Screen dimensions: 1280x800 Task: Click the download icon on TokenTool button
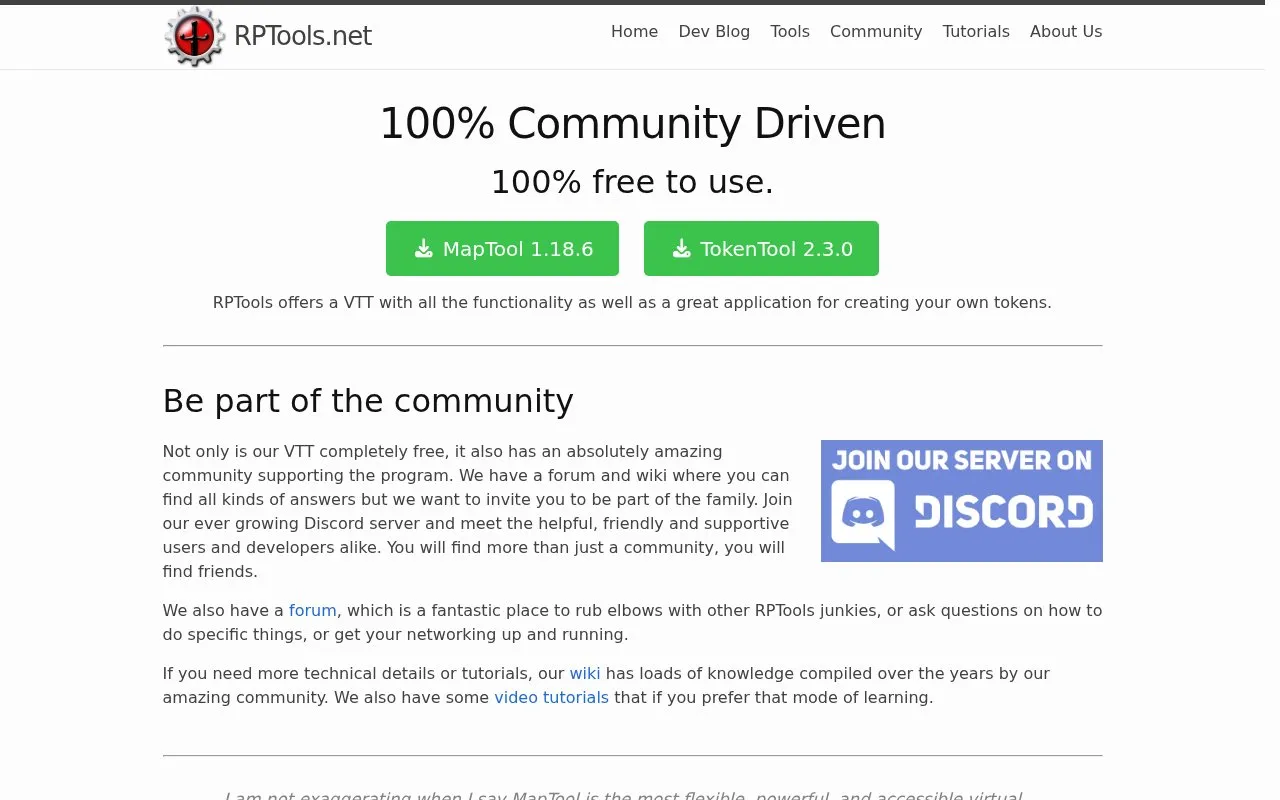tap(682, 248)
